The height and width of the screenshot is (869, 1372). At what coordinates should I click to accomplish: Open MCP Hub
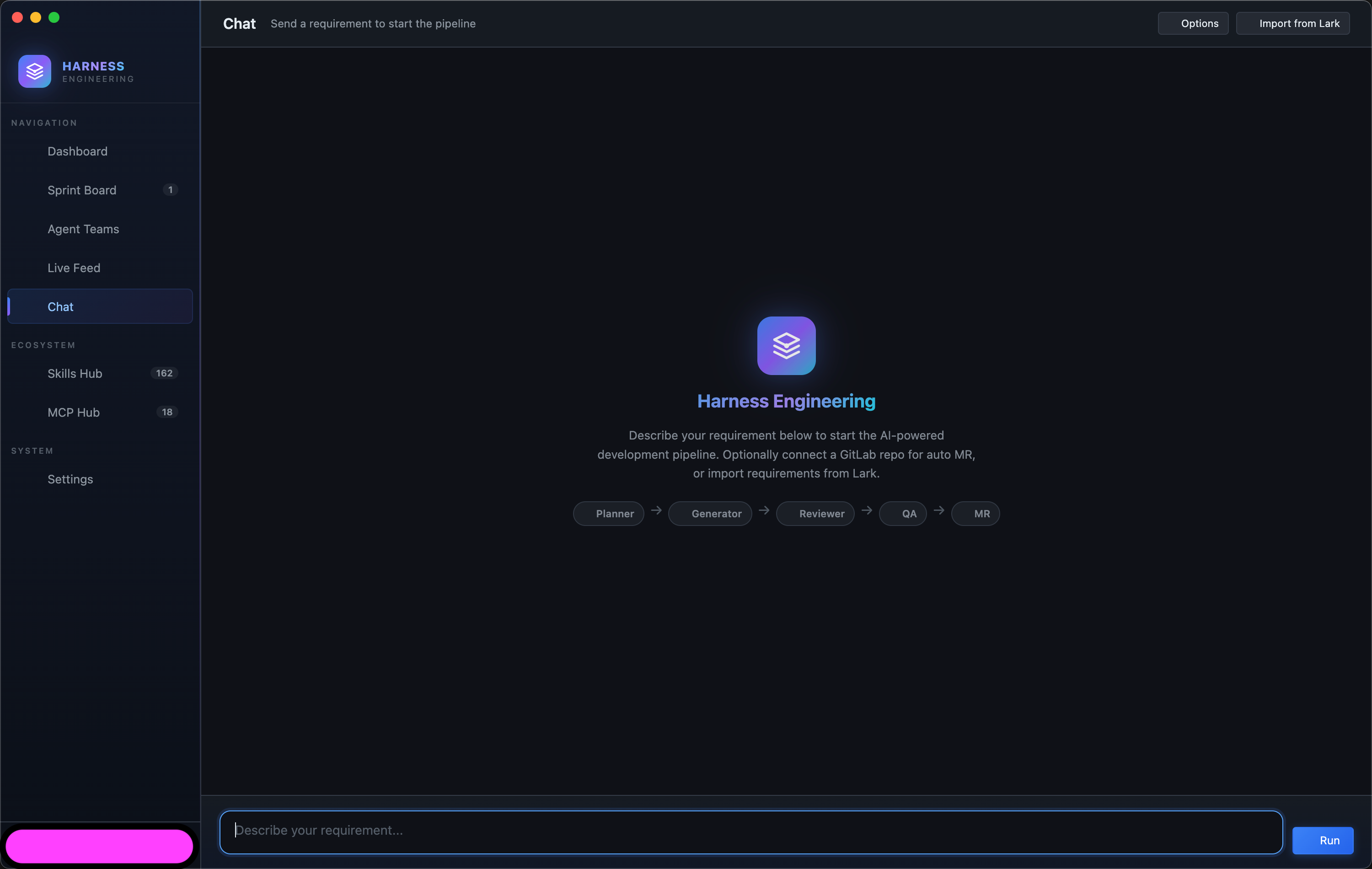pos(100,413)
